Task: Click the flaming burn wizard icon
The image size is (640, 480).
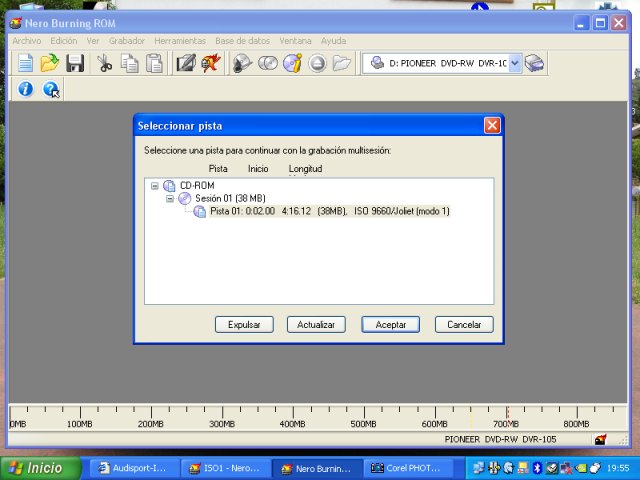Action: click(x=211, y=63)
